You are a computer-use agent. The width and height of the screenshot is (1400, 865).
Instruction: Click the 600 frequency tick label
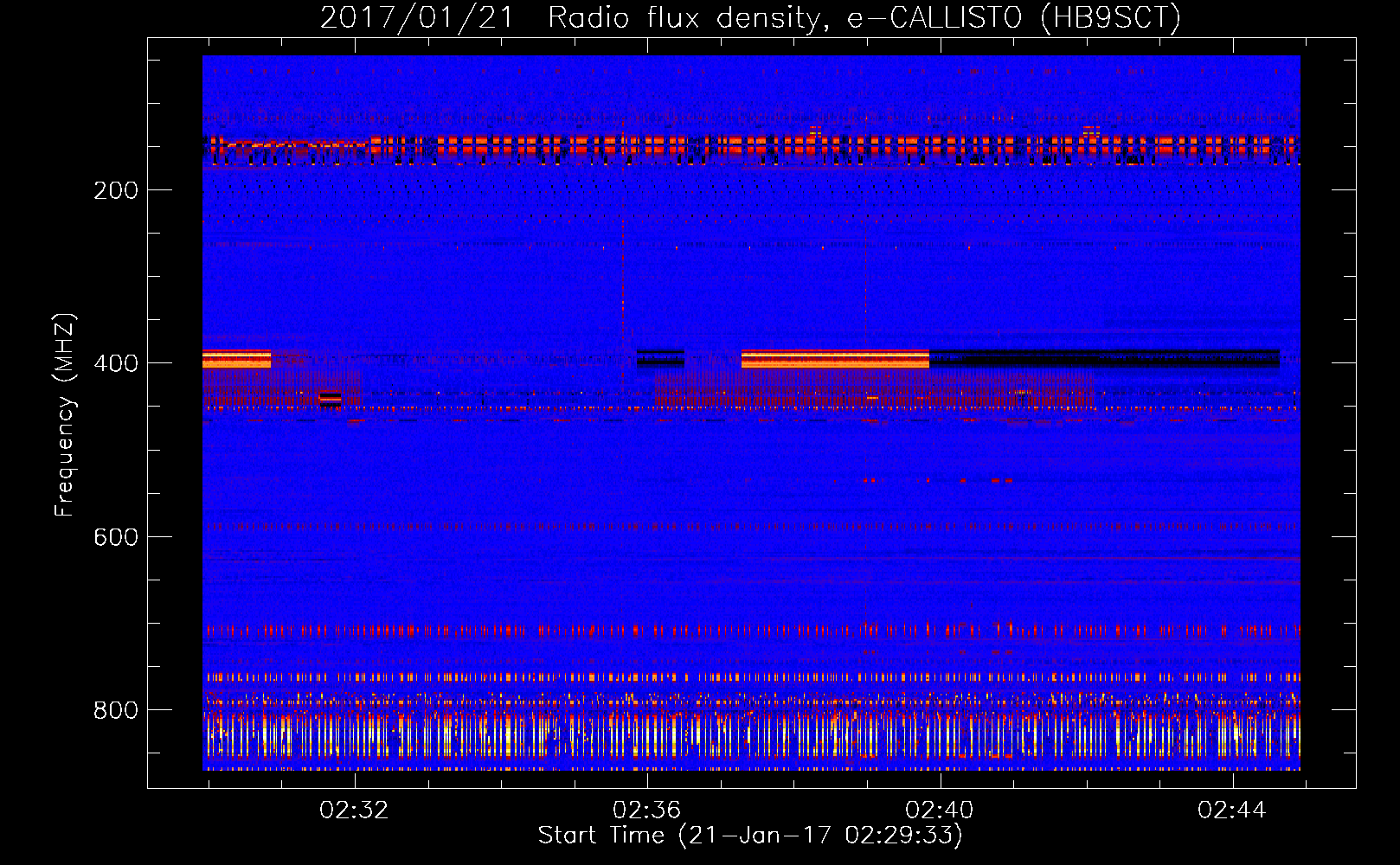point(116,537)
